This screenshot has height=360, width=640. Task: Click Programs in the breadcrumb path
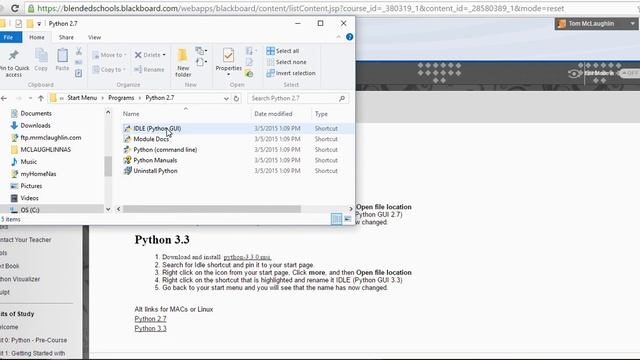point(121,98)
